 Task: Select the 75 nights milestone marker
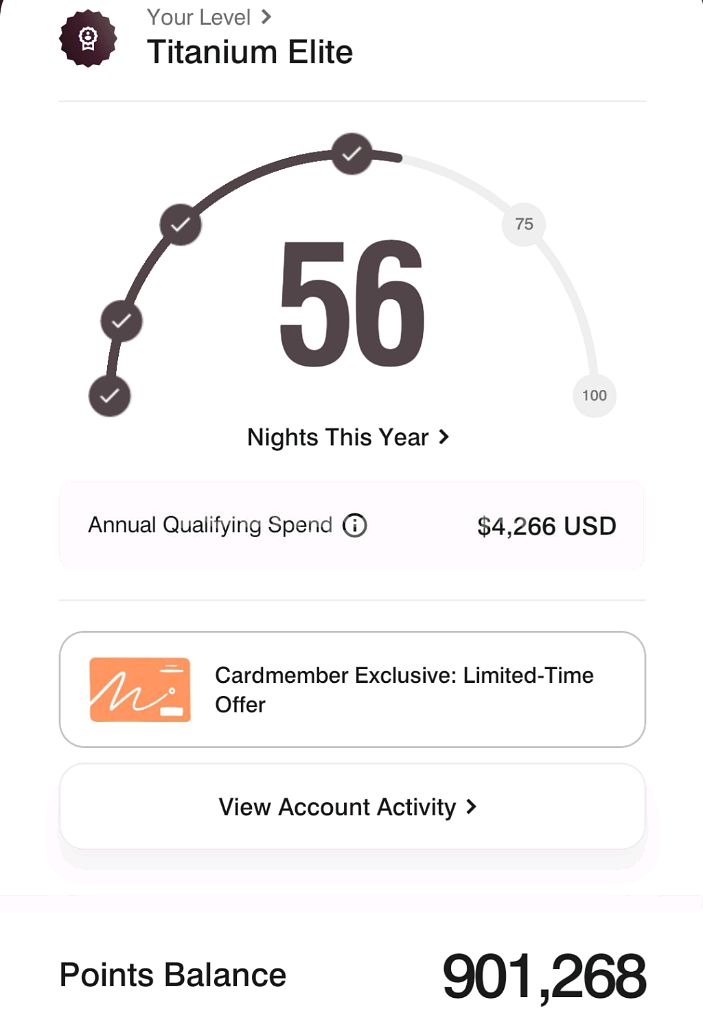(x=524, y=225)
